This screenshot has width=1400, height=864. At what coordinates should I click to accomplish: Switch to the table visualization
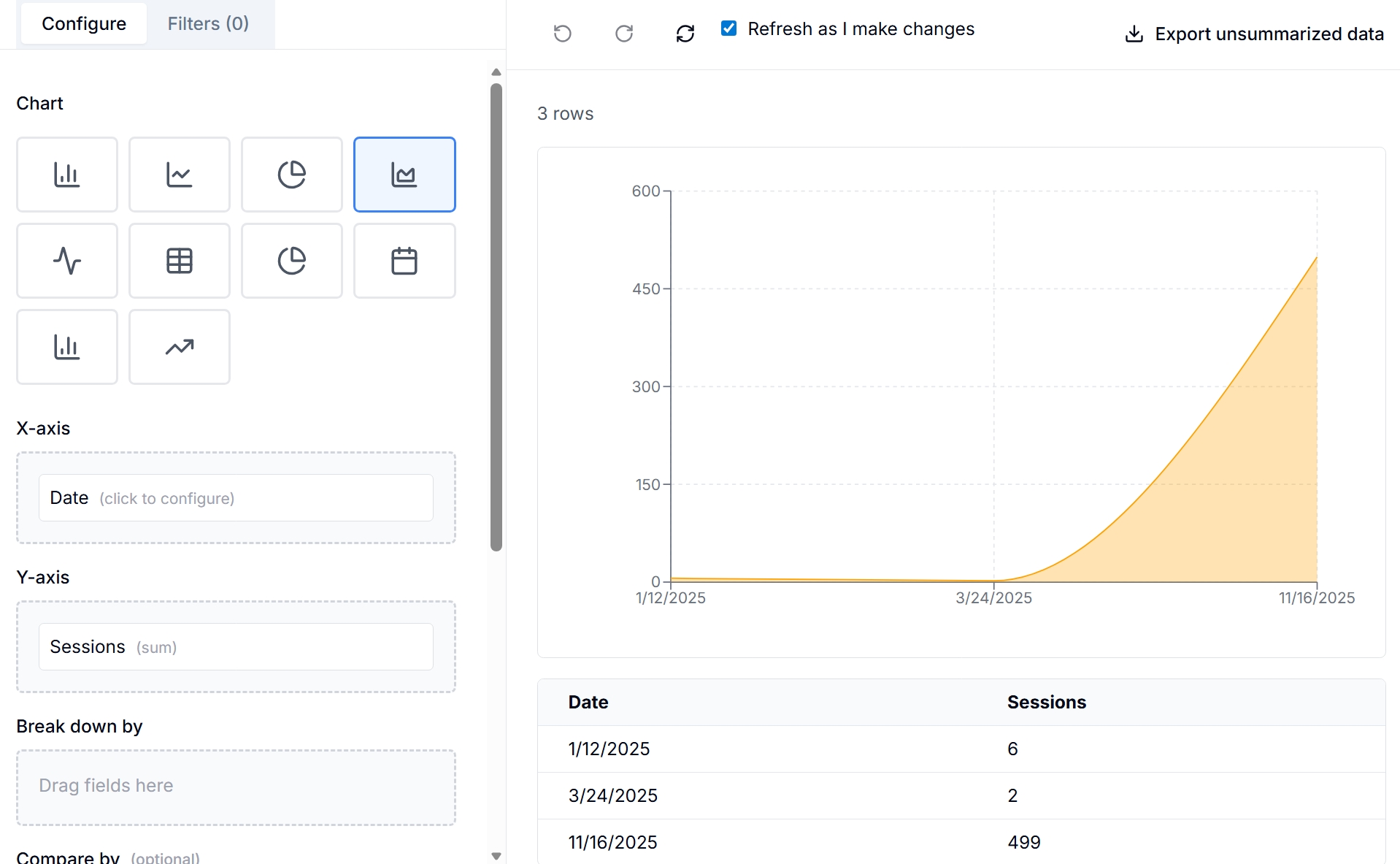tap(180, 261)
